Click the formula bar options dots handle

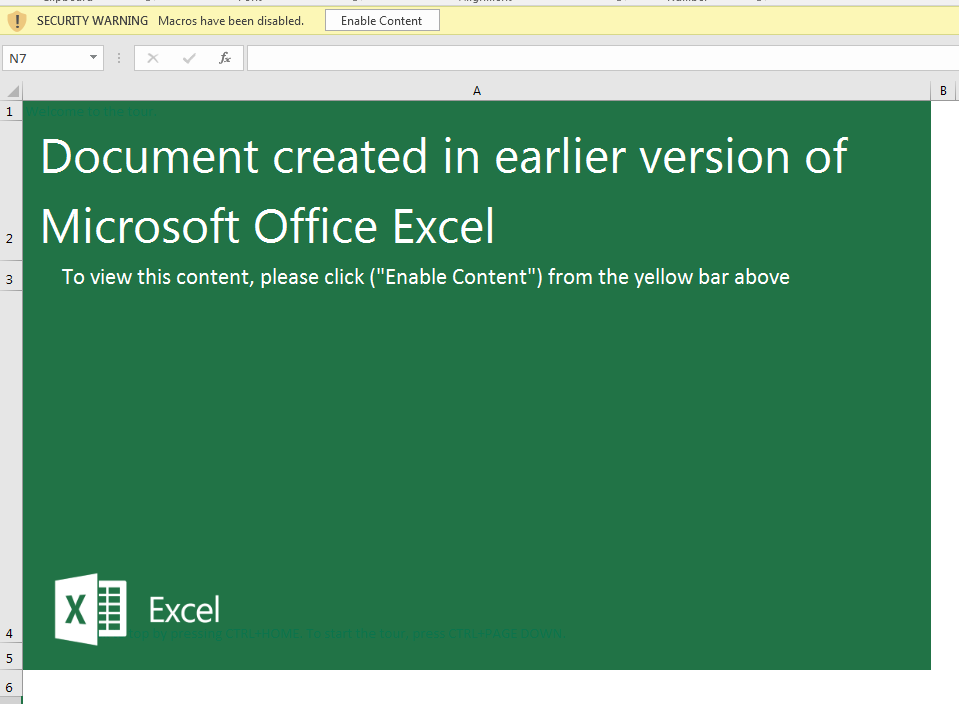pyautogui.click(x=119, y=58)
